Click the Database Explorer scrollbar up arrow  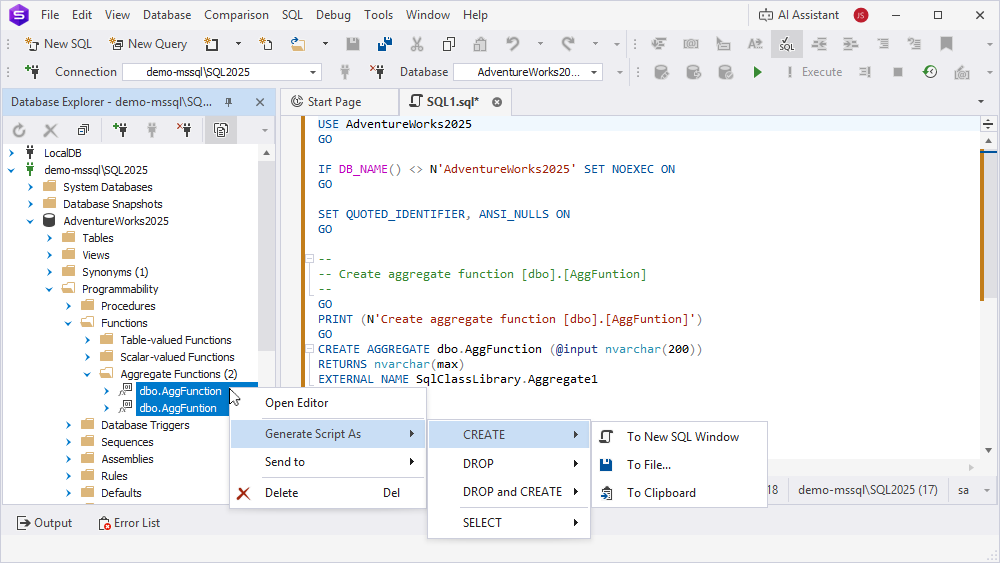pyautogui.click(x=267, y=153)
